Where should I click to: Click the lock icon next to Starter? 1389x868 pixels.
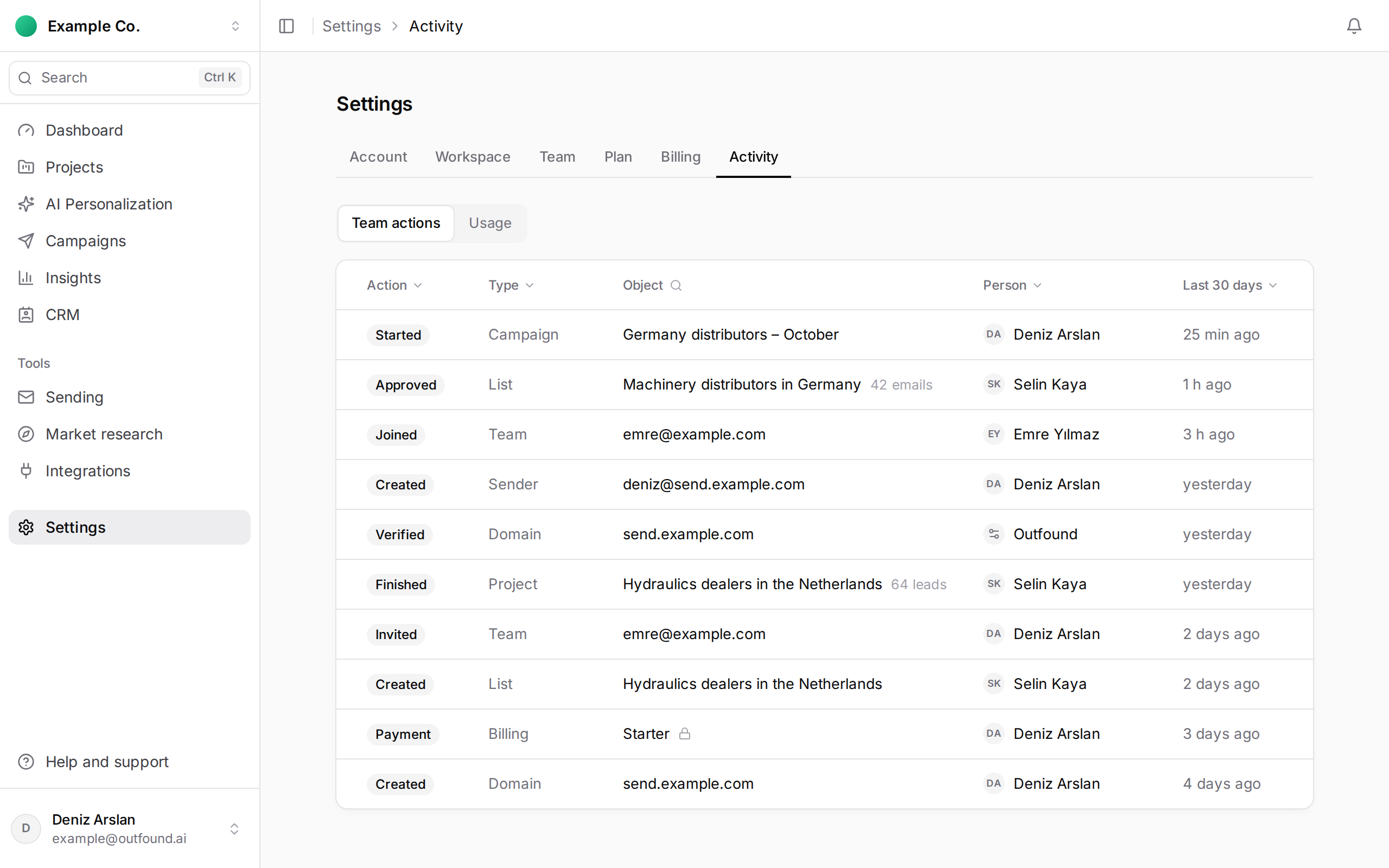tap(685, 733)
